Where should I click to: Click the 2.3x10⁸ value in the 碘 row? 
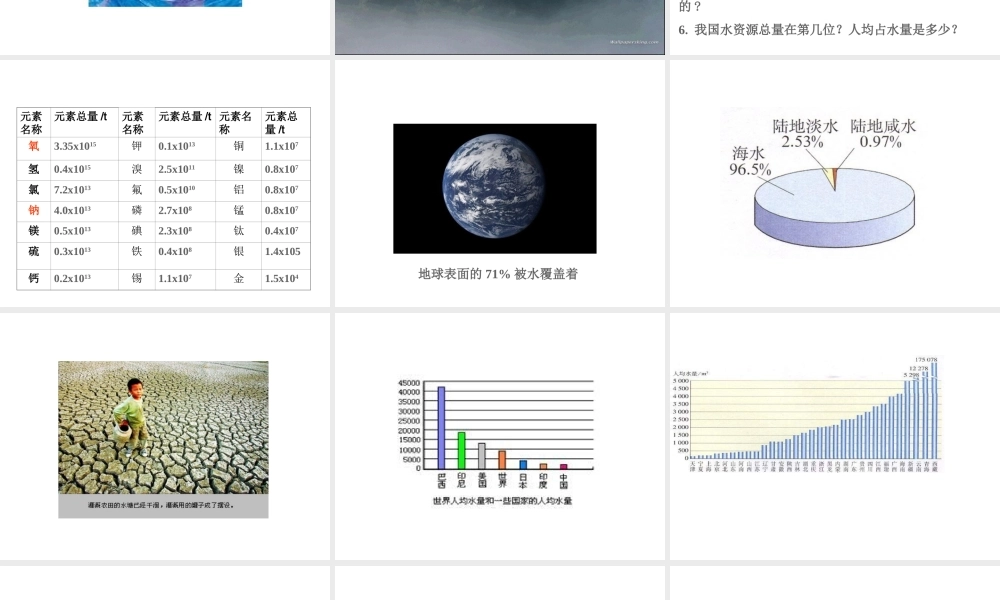click(175, 230)
